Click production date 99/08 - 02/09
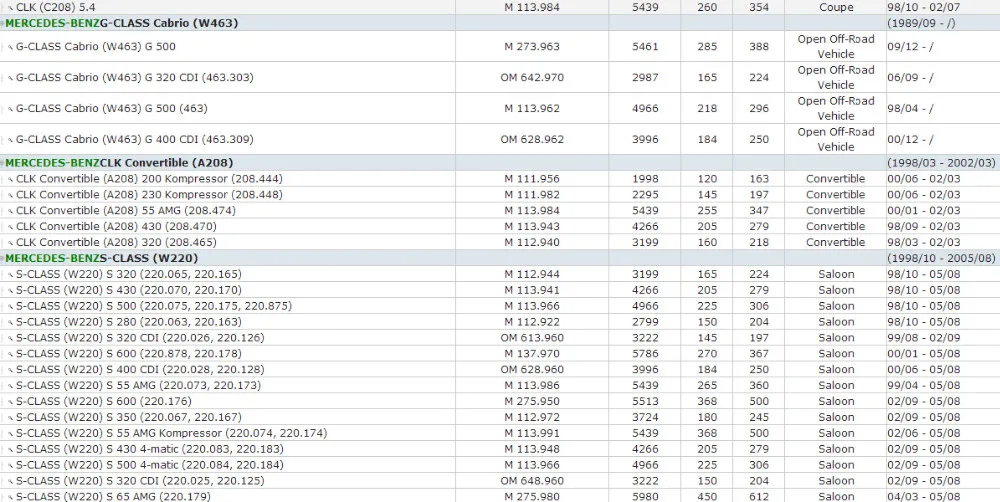 923,337
